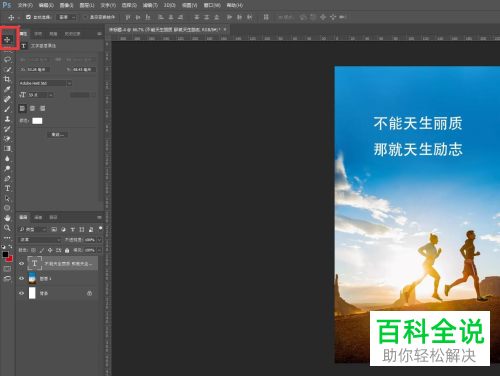The width and height of the screenshot is (500, 376).
Task: Hide Layer 1 using its eye icon
Action: [x=22, y=278]
